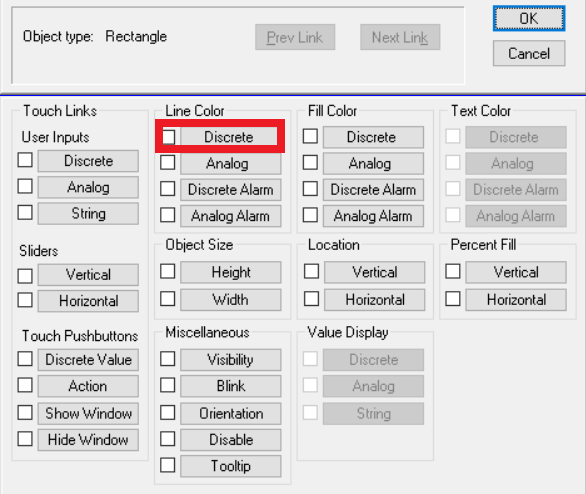Image resolution: width=586 pixels, height=494 pixels.
Task: Enable the Fill Color Discrete checkbox
Action: tap(310, 136)
